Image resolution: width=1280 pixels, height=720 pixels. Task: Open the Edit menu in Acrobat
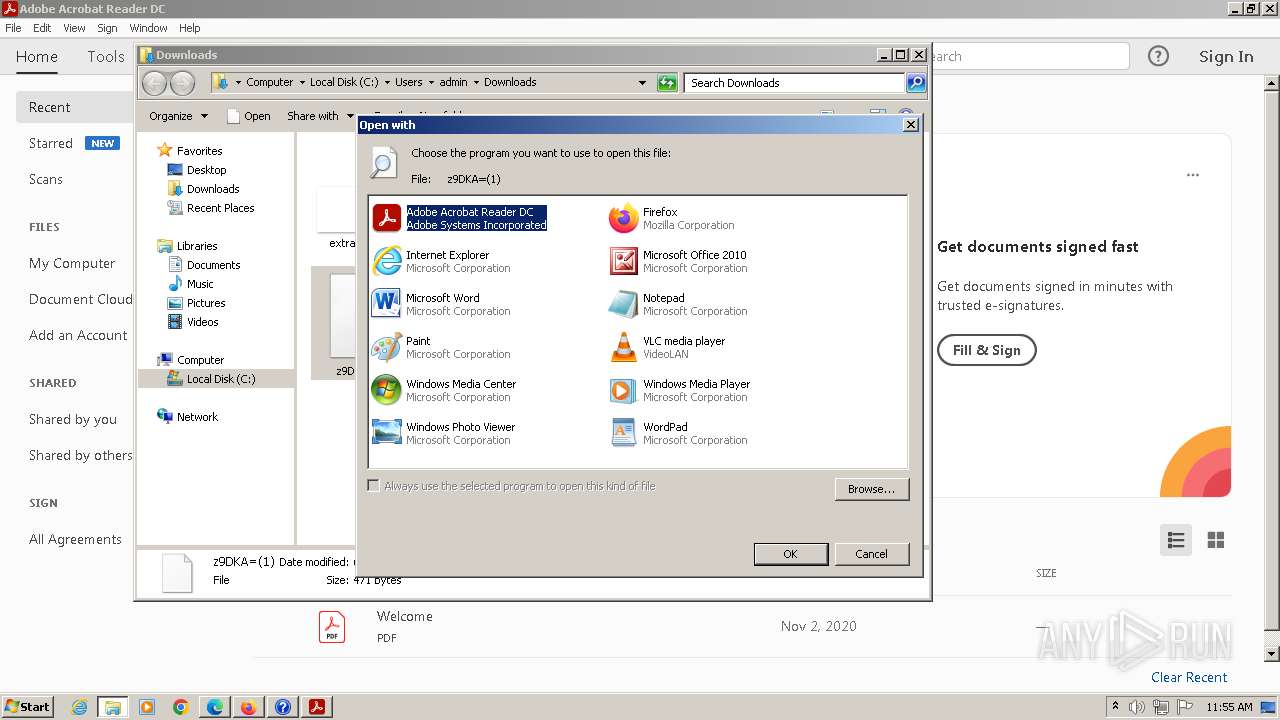pos(42,28)
